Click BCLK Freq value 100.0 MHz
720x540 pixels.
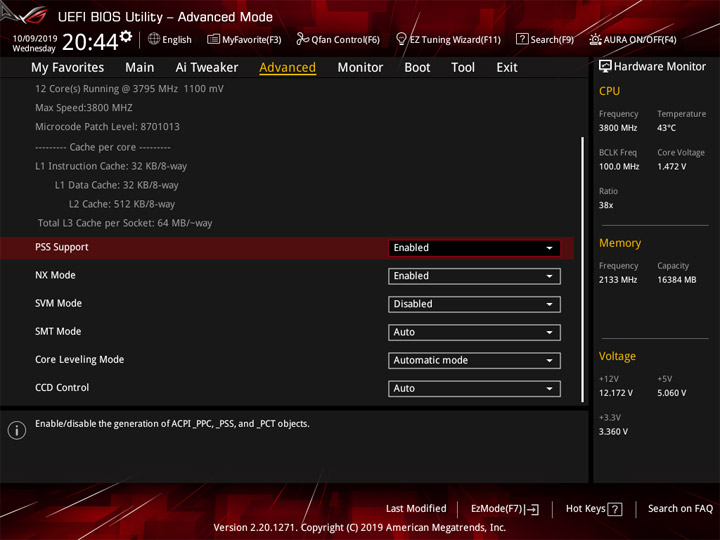(x=619, y=166)
